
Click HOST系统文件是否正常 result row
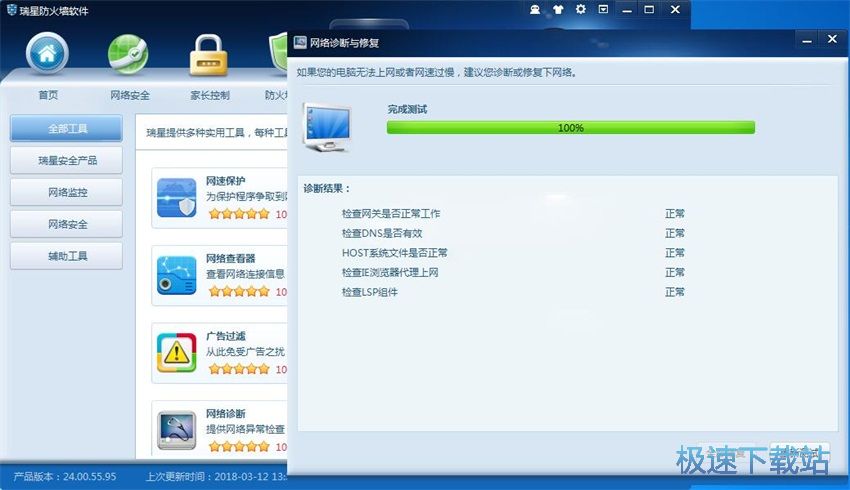[x=513, y=253]
